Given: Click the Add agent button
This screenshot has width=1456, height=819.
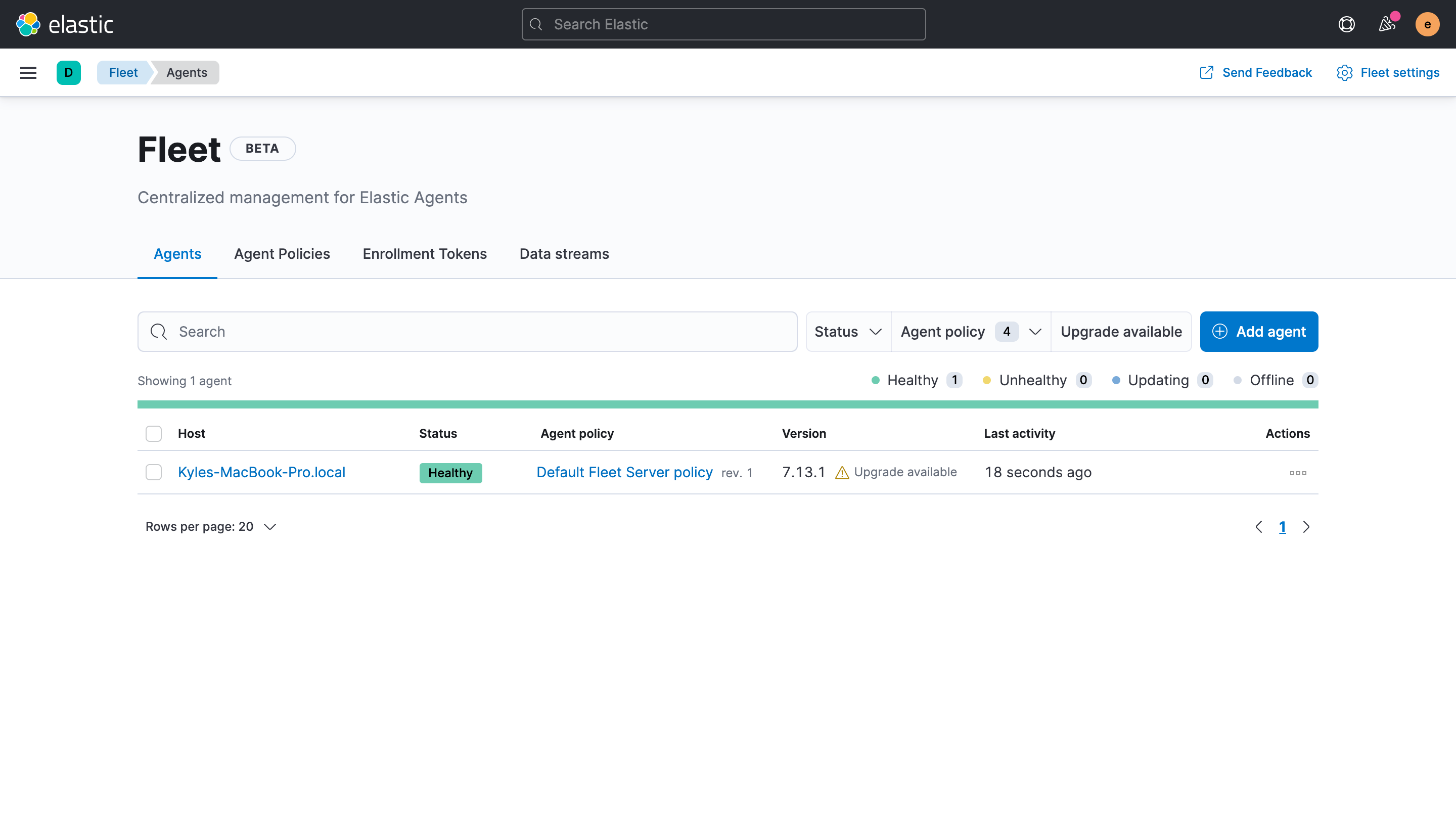Looking at the screenshot, I should pos(1259,332).
